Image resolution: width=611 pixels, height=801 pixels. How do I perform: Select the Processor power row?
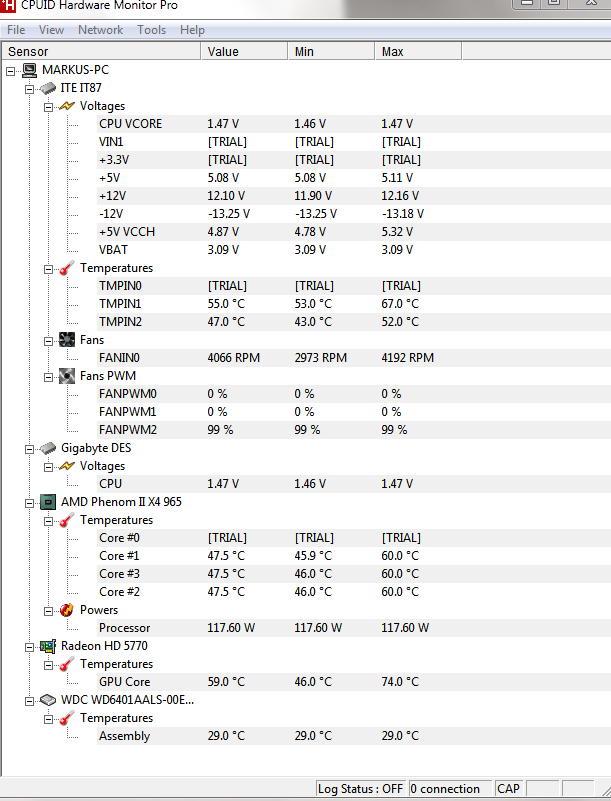354,628
